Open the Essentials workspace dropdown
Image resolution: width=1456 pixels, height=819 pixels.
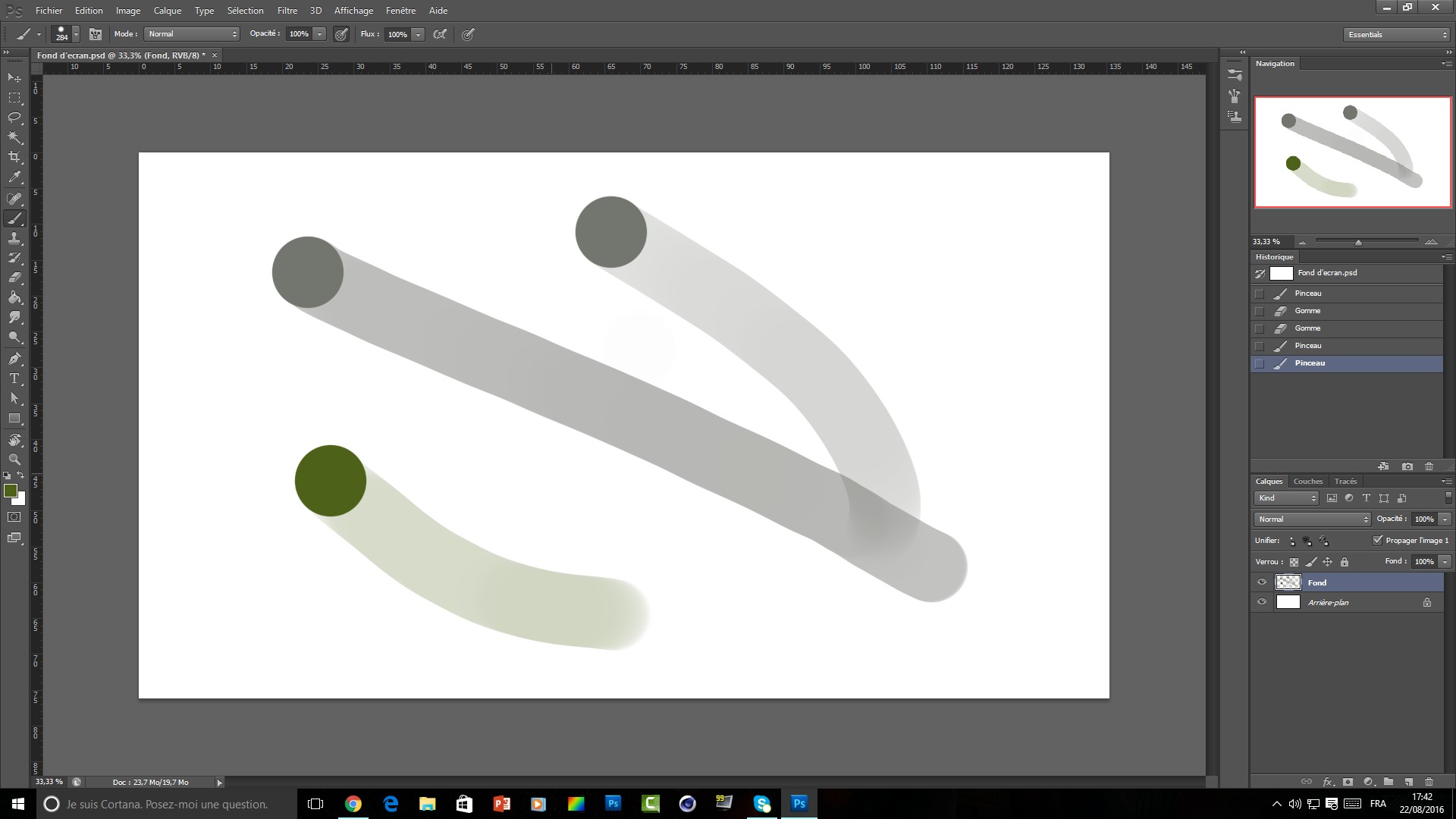click(x=1397, y=35)
